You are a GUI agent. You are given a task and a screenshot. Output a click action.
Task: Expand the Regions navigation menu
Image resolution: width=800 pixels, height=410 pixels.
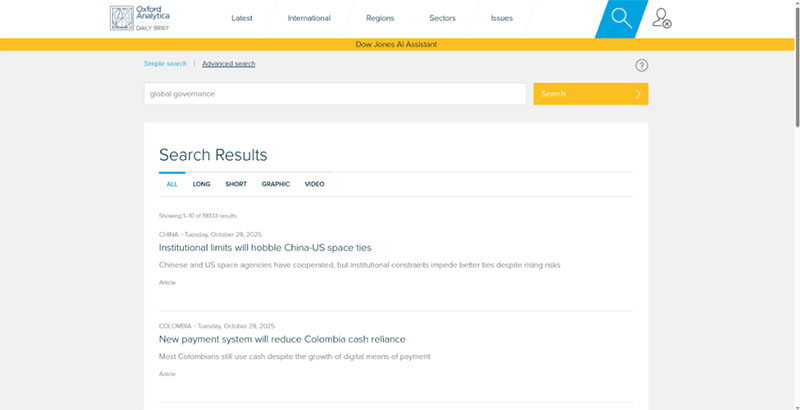tap(380, 18)
